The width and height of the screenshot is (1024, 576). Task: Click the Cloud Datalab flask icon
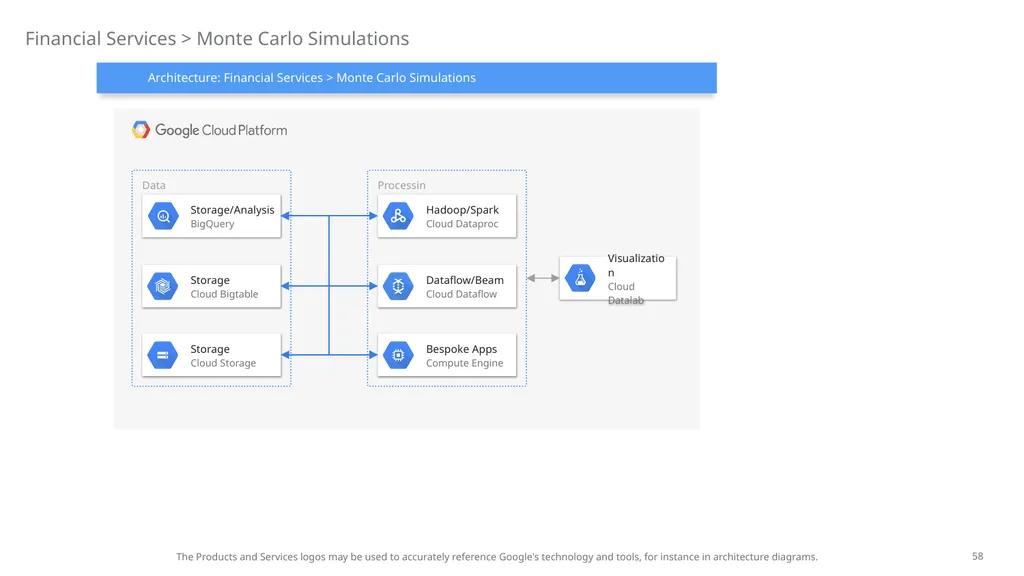[x=580, y=278]
